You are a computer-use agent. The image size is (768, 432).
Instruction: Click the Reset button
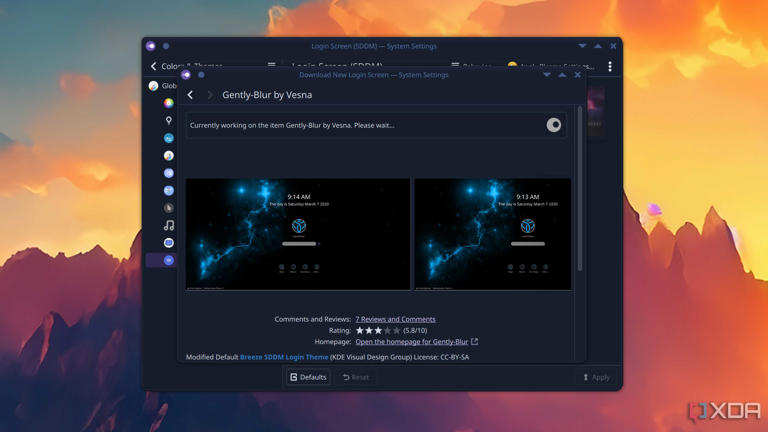(x=356, y=377)
